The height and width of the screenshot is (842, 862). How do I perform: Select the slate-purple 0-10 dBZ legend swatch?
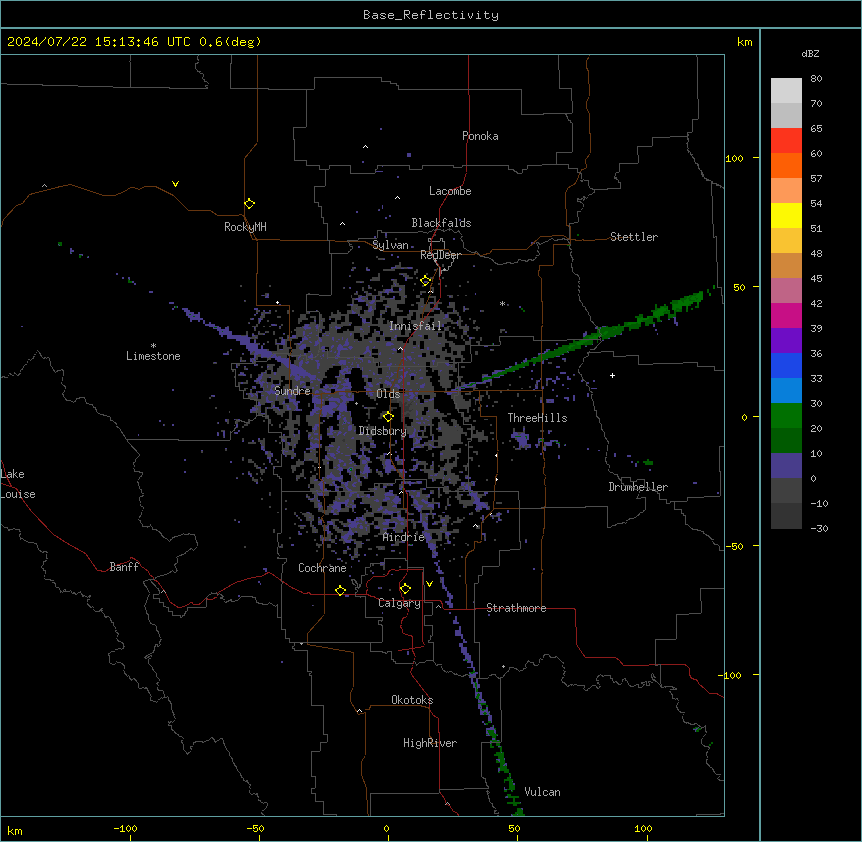pyautogui.click(x=786, y=466)
